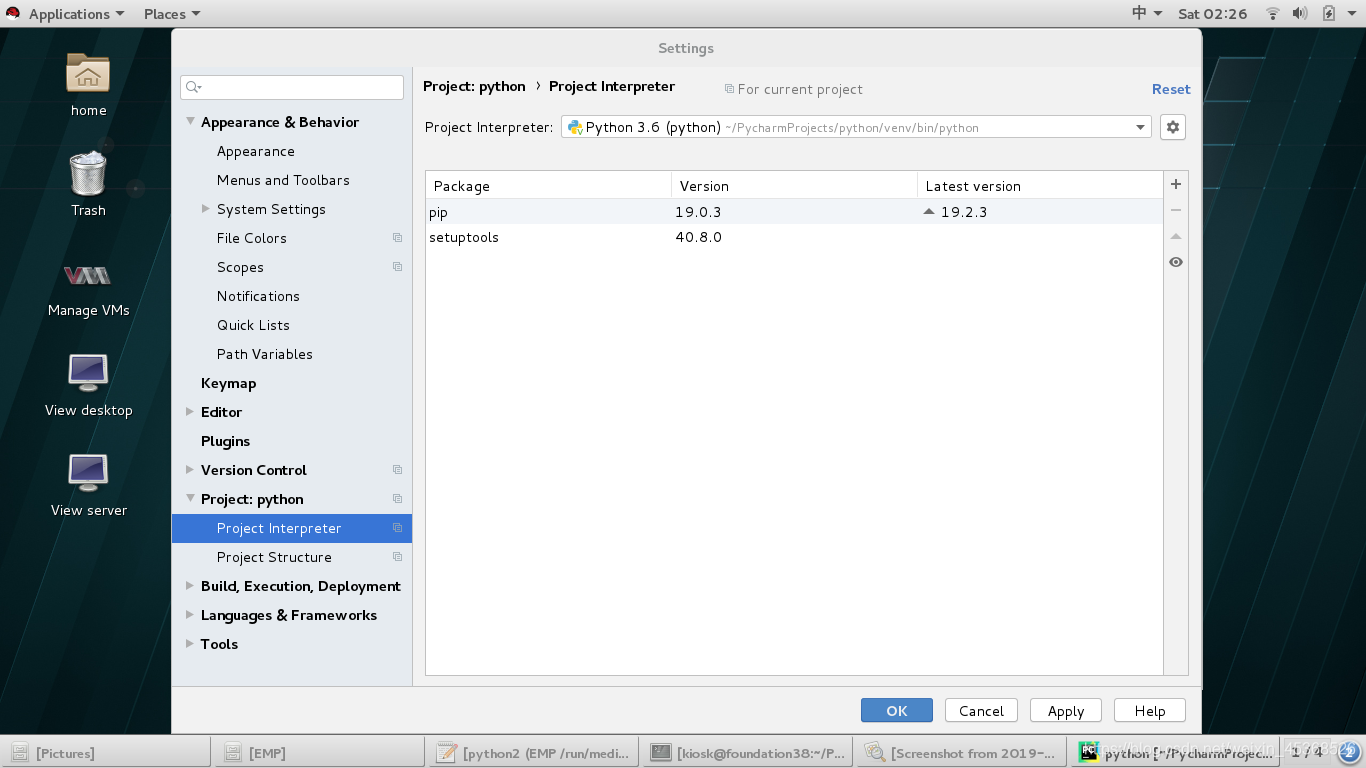Open the Places menu
Viewport: 1366px width, 768px height.
171,13
